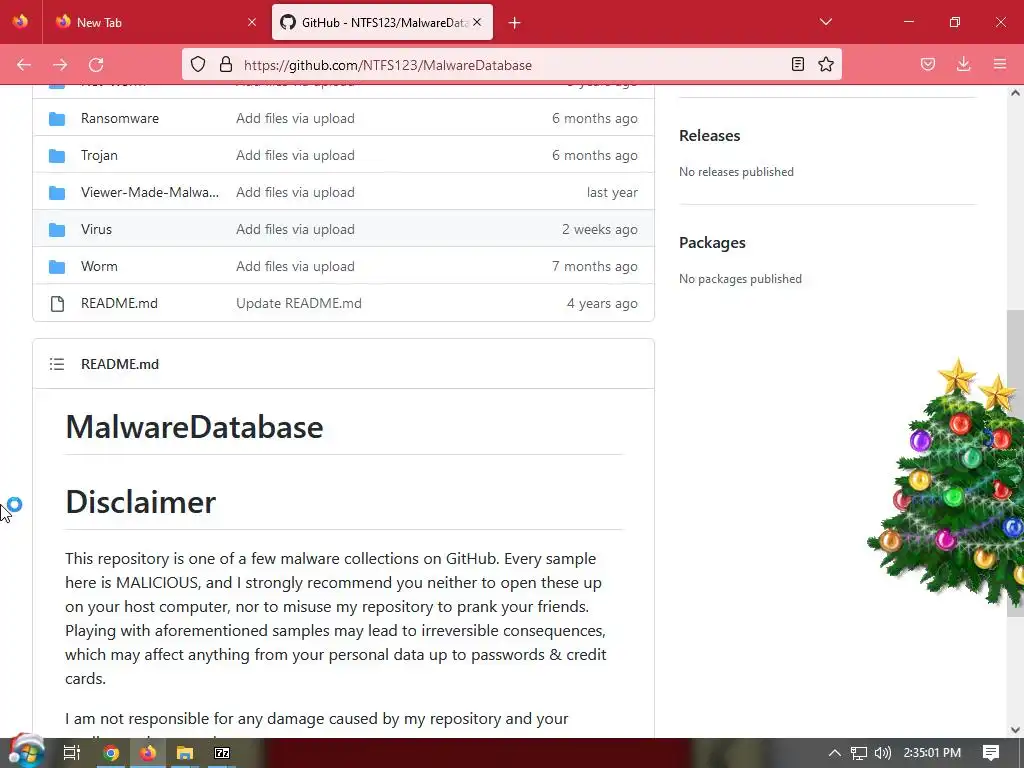Click the scrollbar down arrow

tap(1015, 729)
